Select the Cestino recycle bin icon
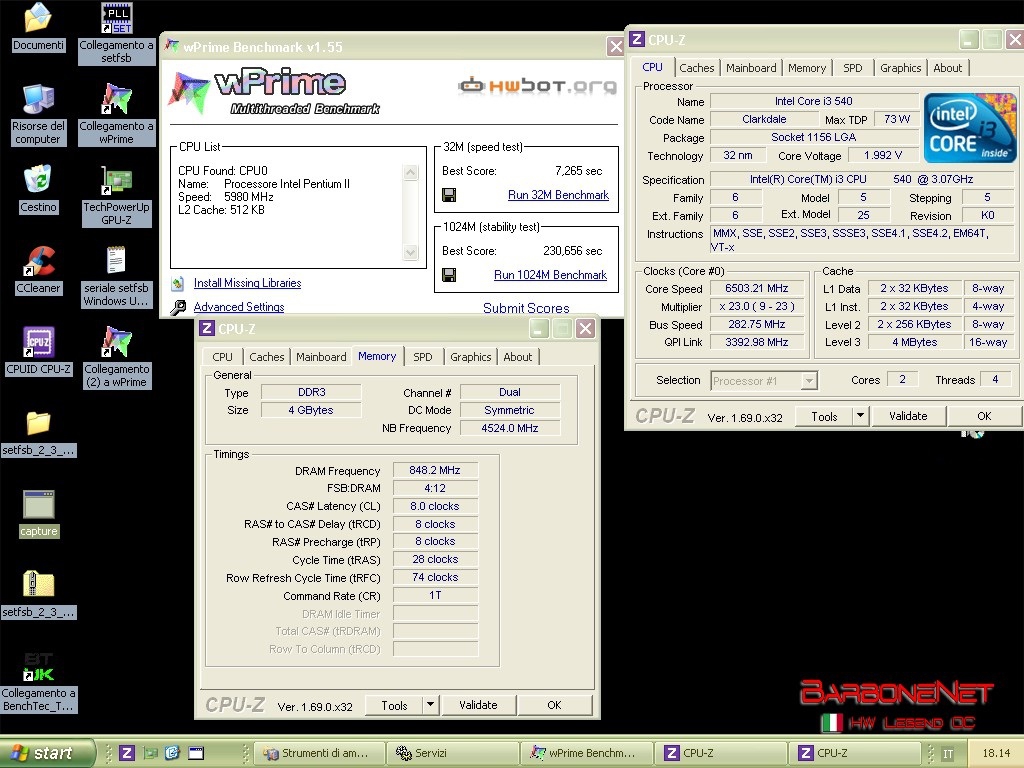This screenshot has height=768, width=1024. pos(39,180)
